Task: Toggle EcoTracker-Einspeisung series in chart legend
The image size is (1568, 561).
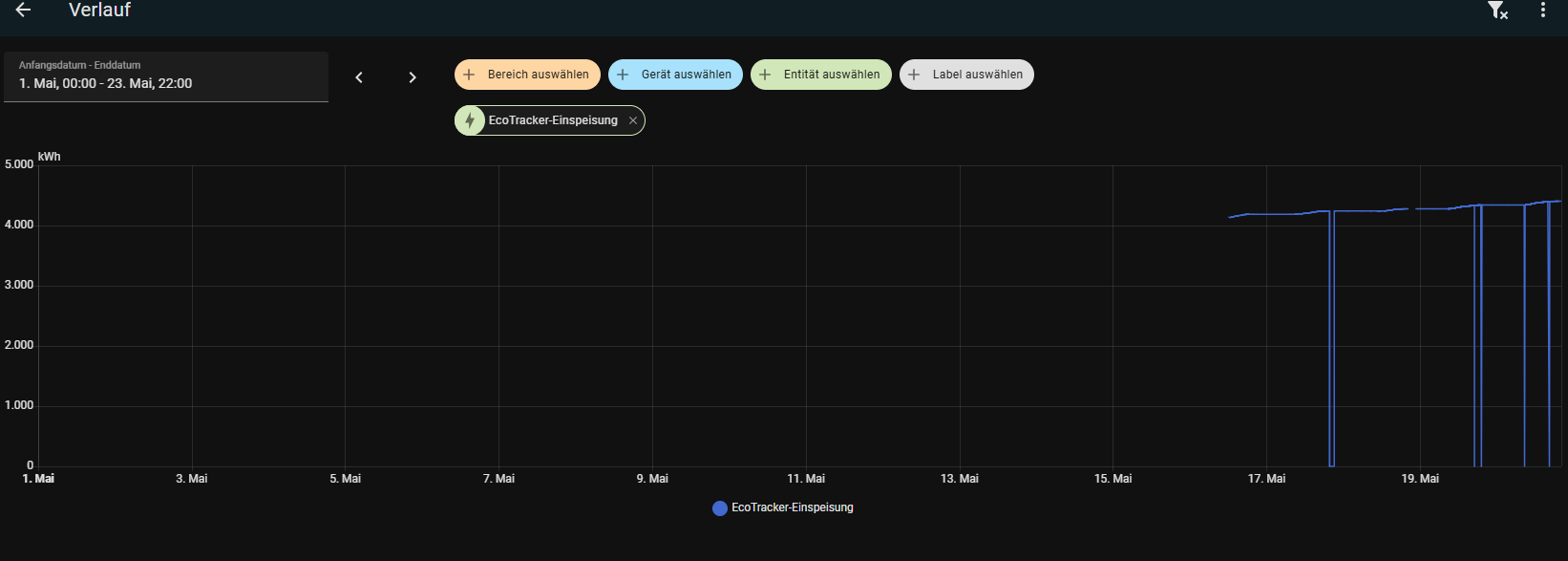Action: (x=783, y=507)
